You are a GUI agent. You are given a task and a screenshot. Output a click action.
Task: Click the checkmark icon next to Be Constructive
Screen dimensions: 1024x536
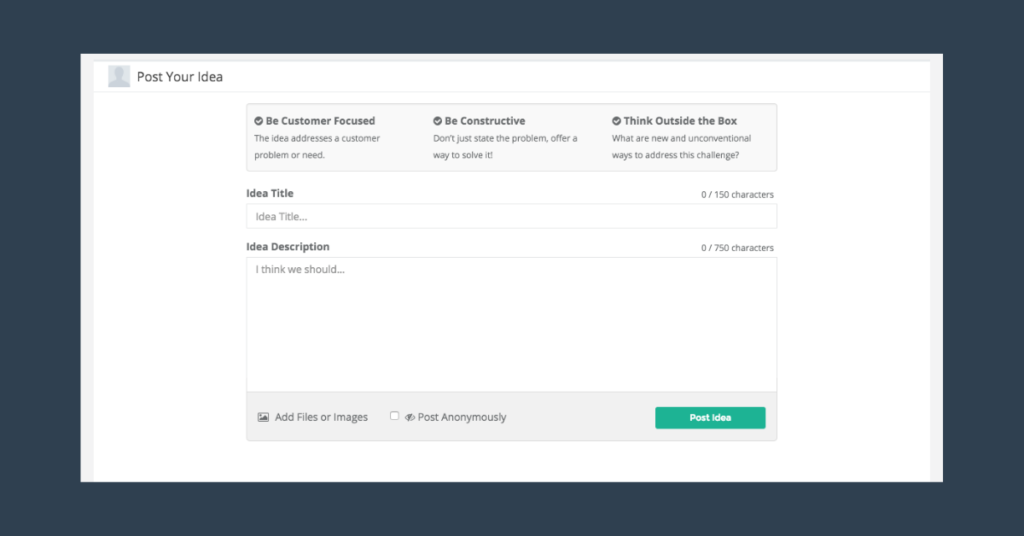[438, 121]
